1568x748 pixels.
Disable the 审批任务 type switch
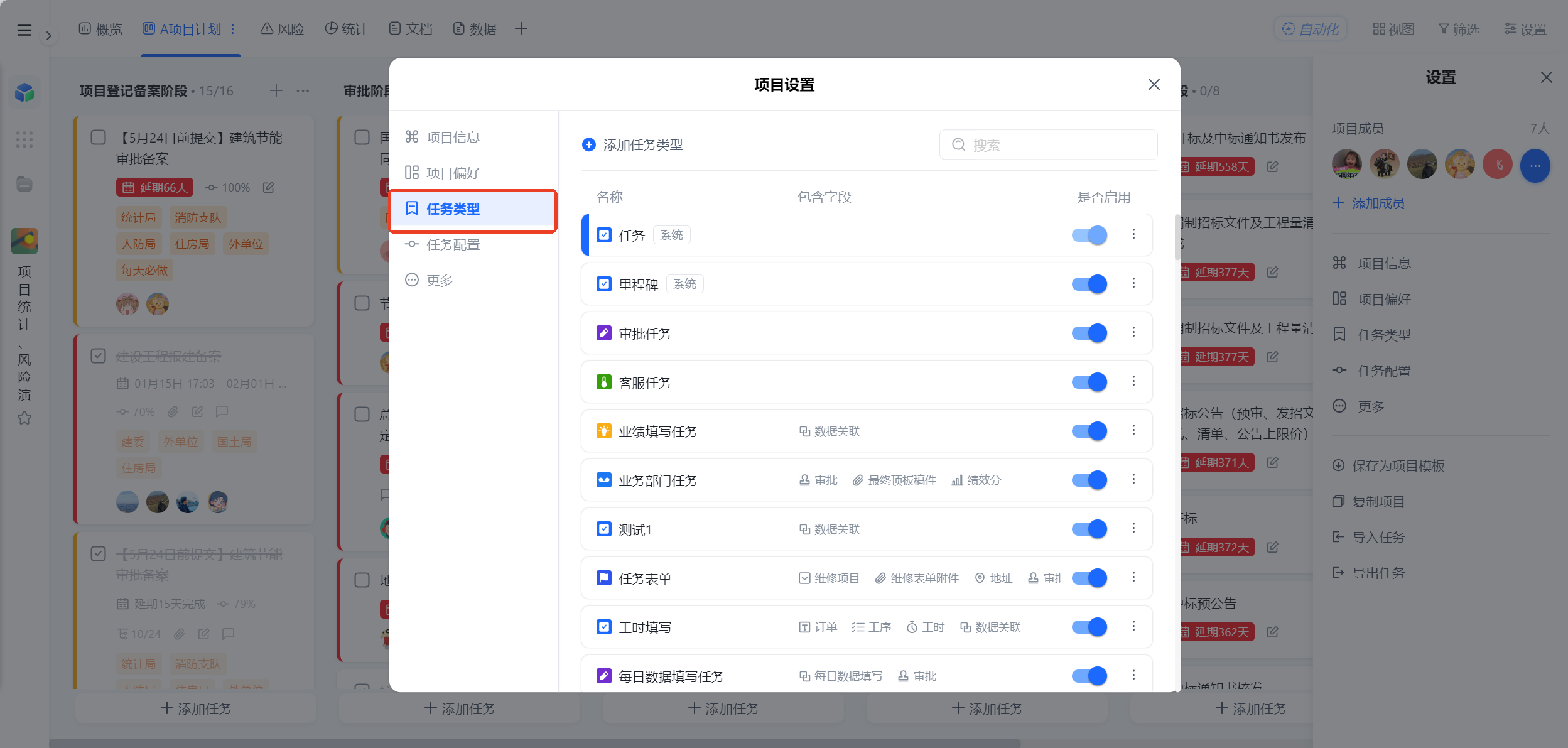(x=1089, y=333)
